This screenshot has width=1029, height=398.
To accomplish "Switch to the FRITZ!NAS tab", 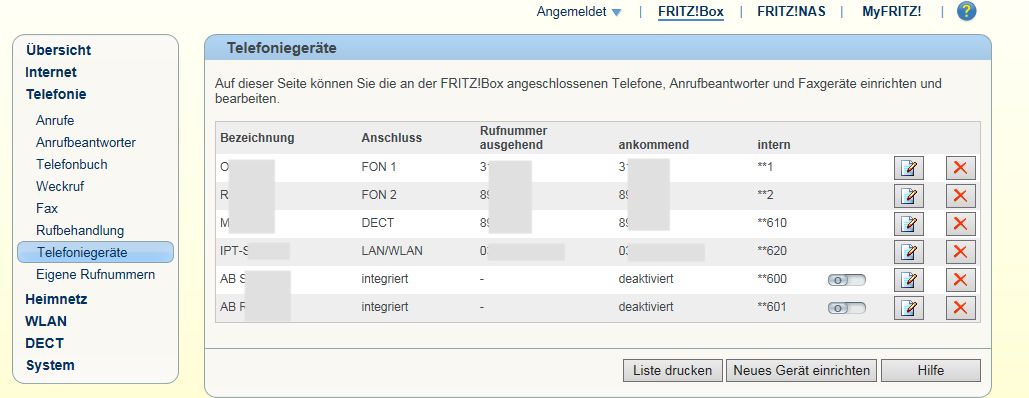I will coord(791,12).
